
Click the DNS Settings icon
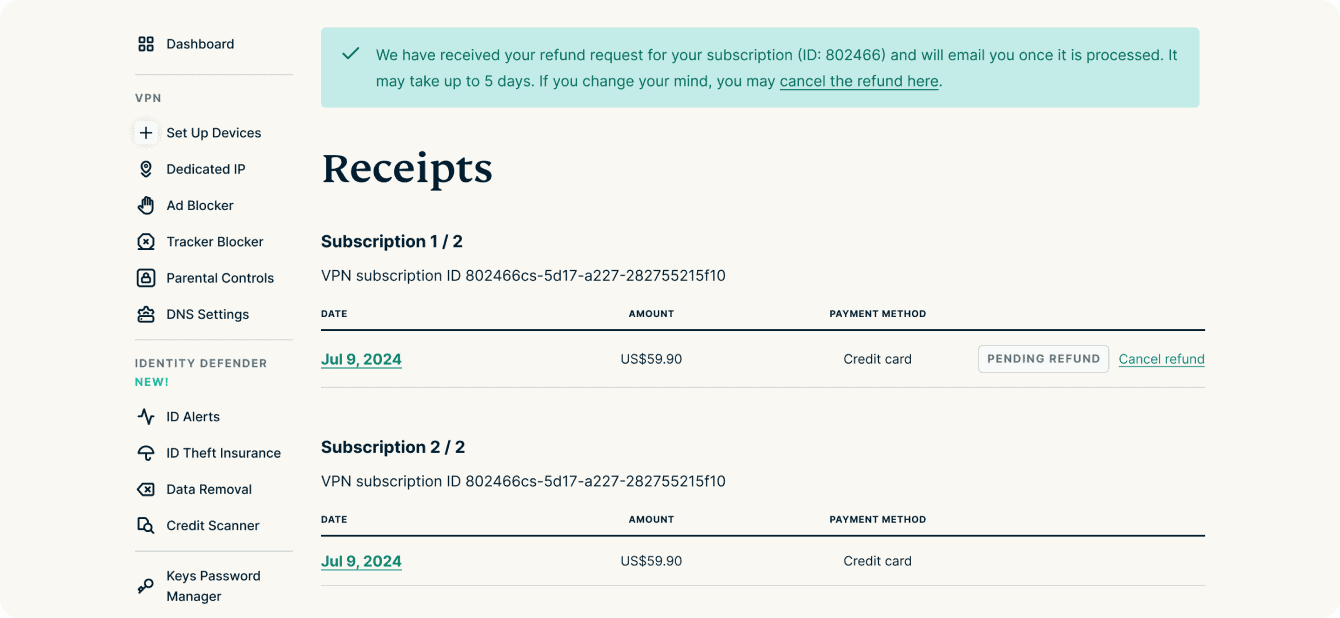pos(146,314)
